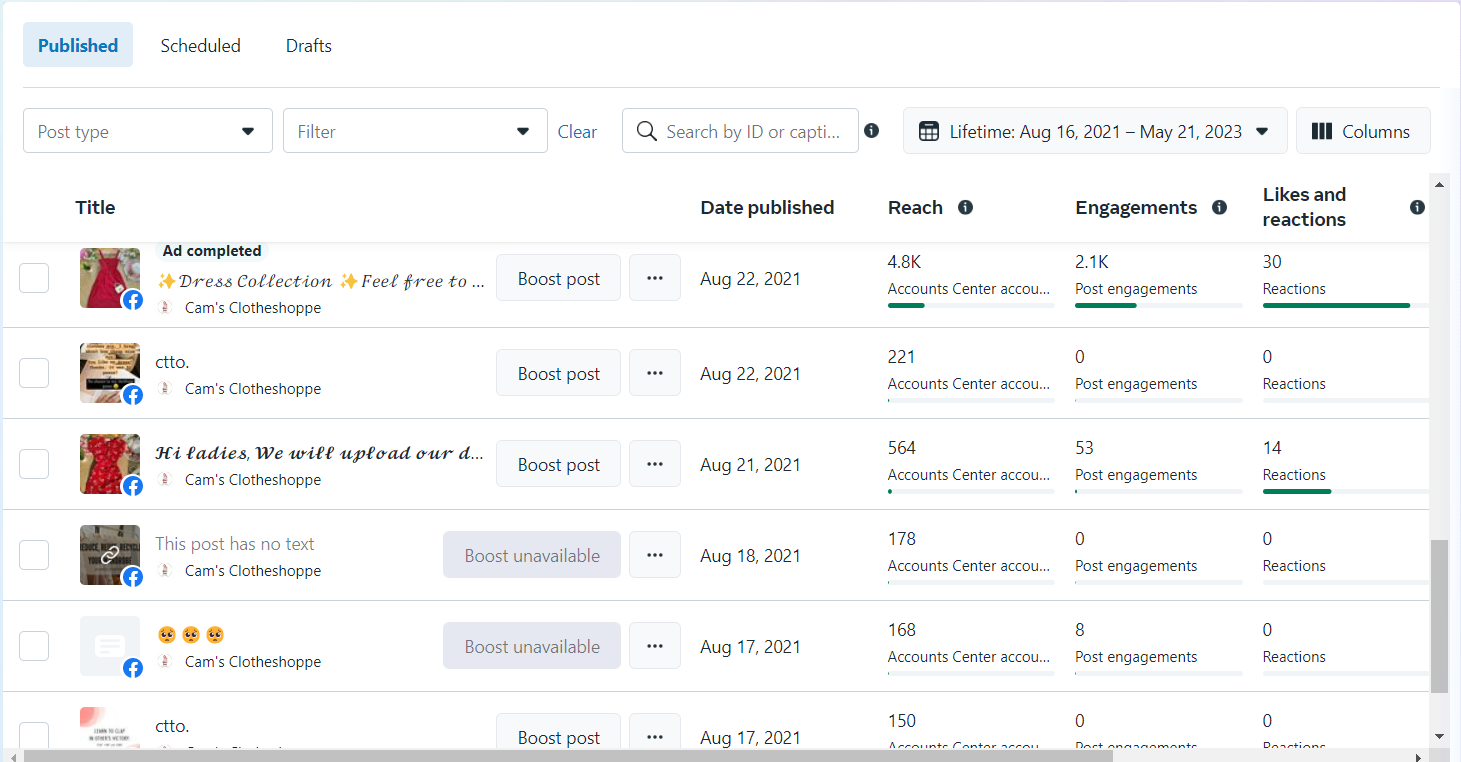
Task: Switch to the Scheduled tab
Action: [200, 45]
